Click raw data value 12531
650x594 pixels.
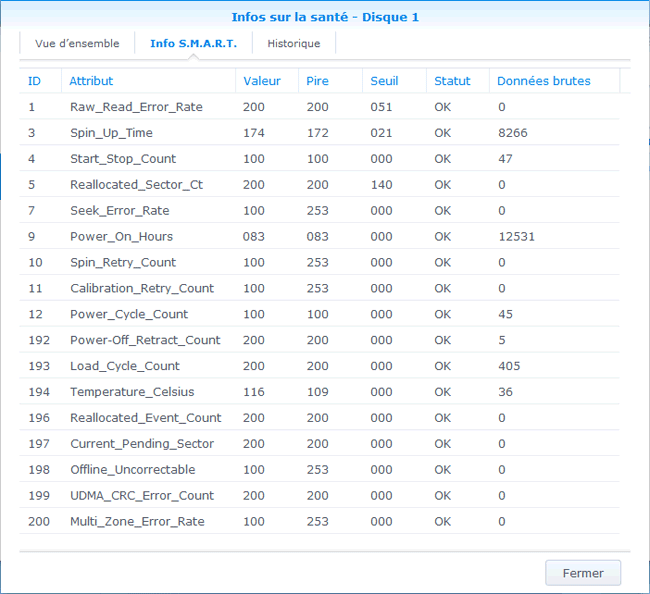(x=517, y=236)
